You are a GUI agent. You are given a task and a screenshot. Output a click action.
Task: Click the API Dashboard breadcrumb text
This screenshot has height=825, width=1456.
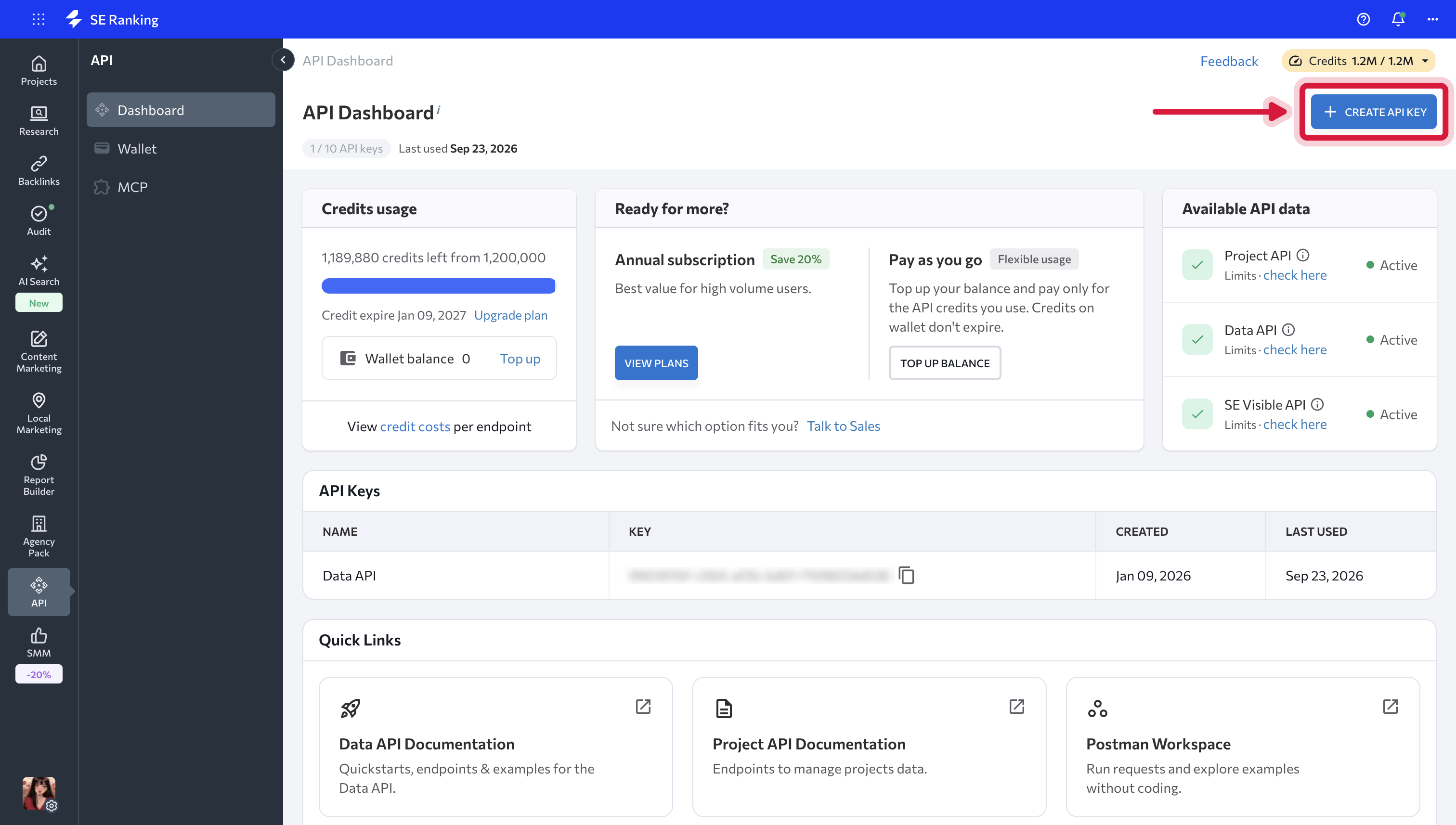click(x=348, y=61)
